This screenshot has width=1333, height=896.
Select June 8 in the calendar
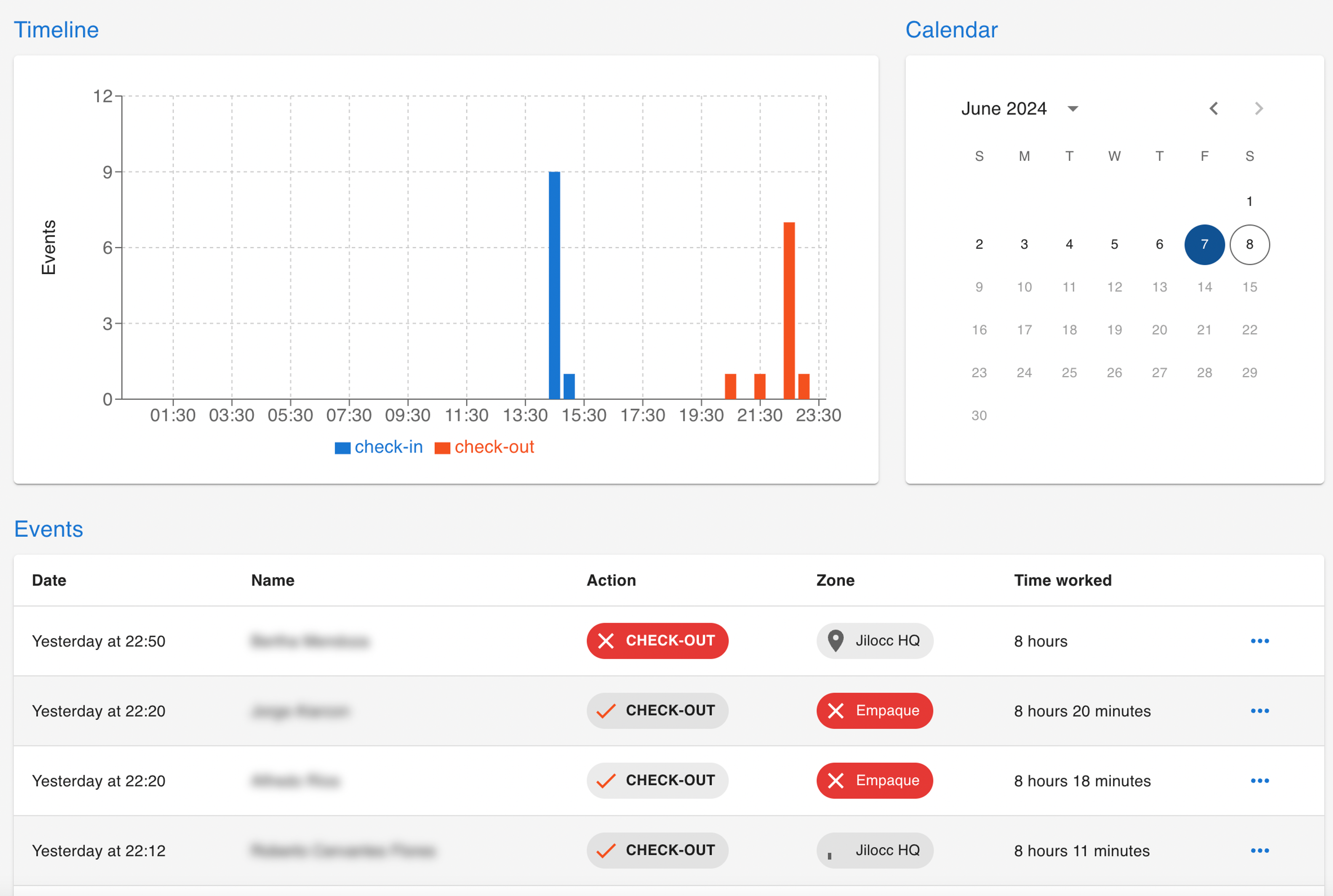tap(1249, 245)
